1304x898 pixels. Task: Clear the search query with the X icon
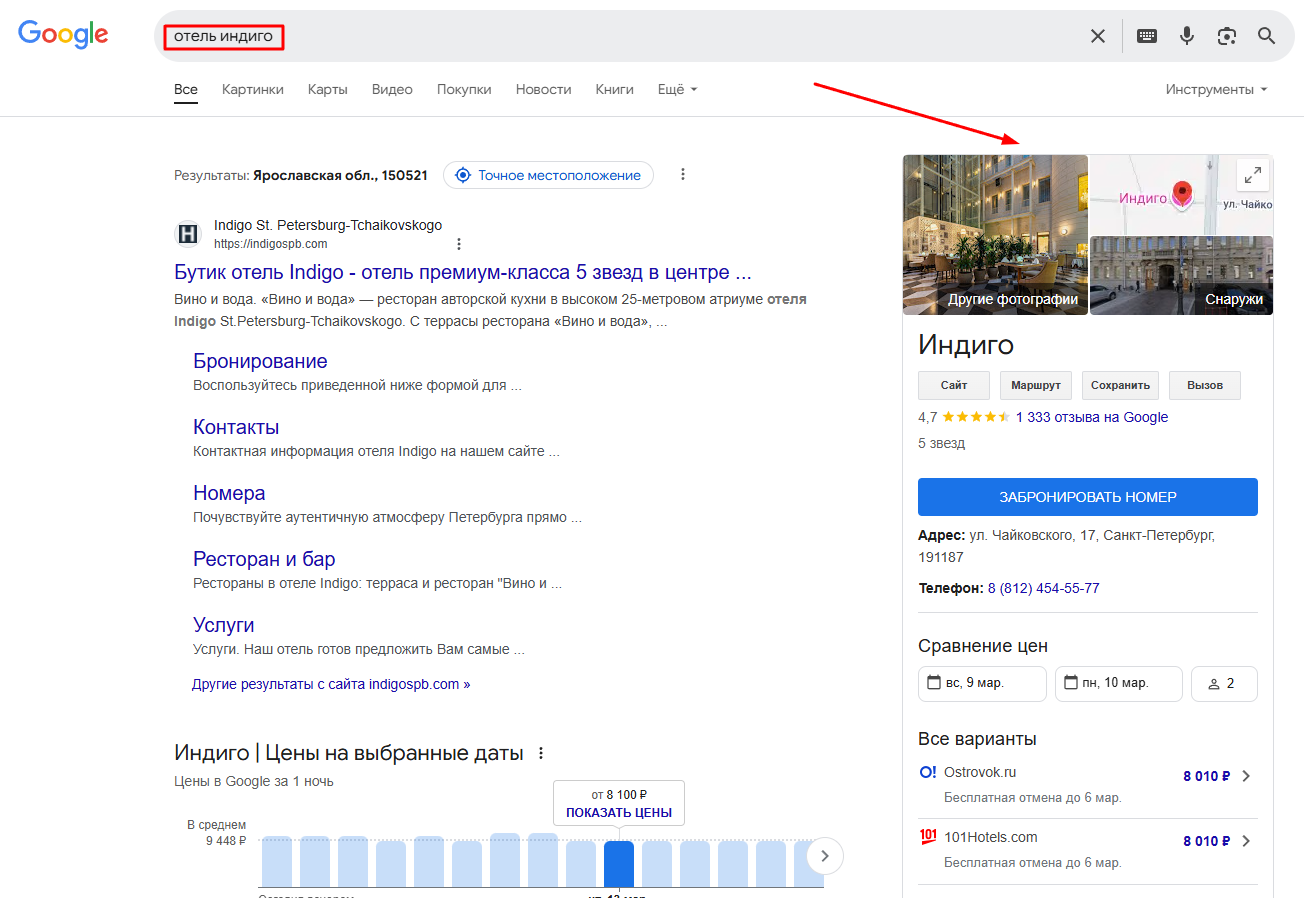pyautogui.click(x=1097, y=35)
